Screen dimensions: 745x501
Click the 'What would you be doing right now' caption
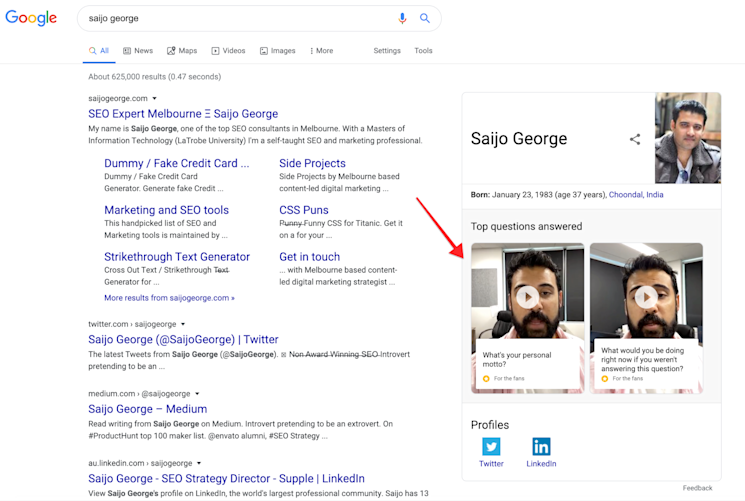pyautogui.click(x=642, y=359)
